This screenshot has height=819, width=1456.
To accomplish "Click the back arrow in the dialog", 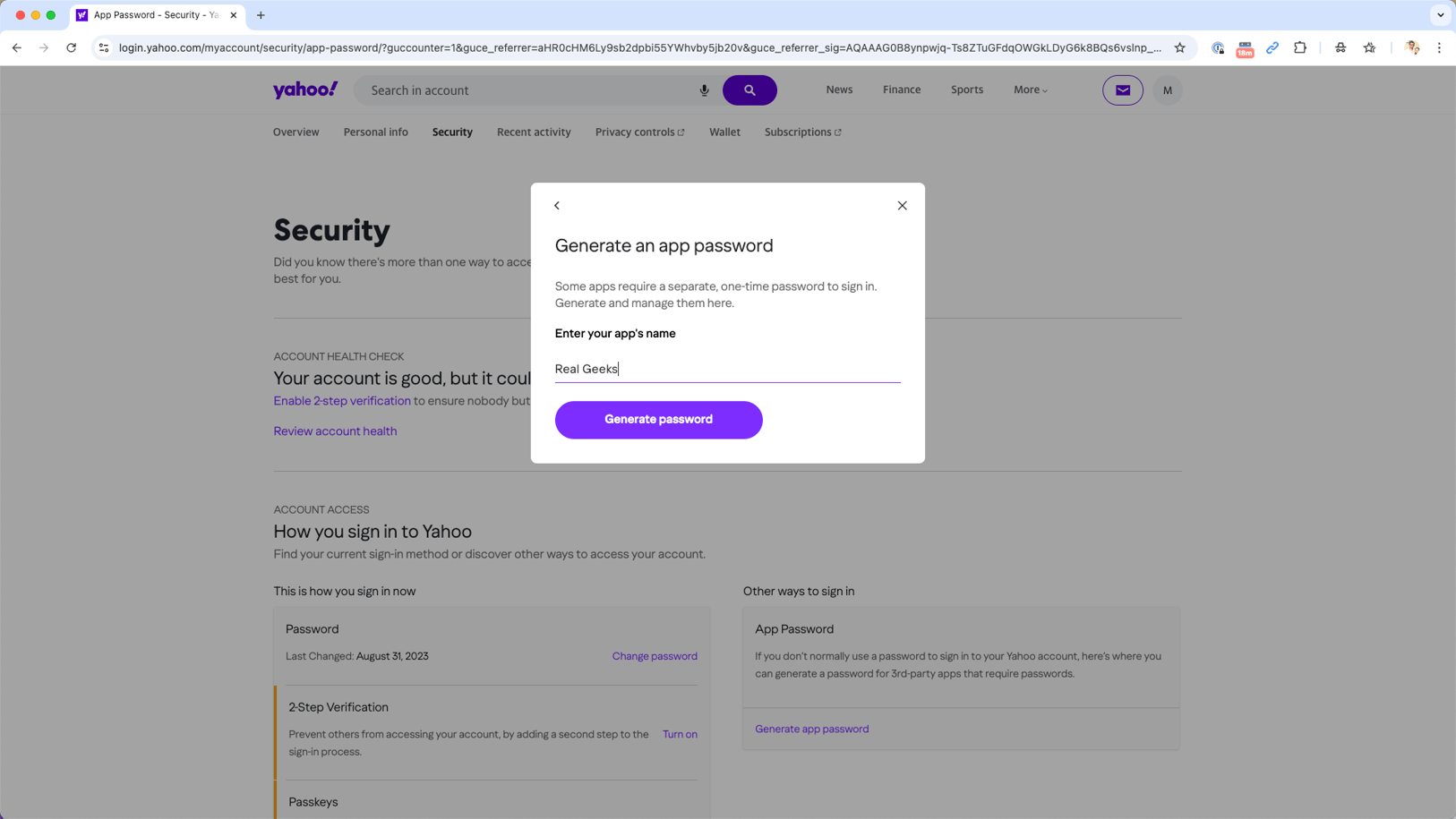I will 557,206.
